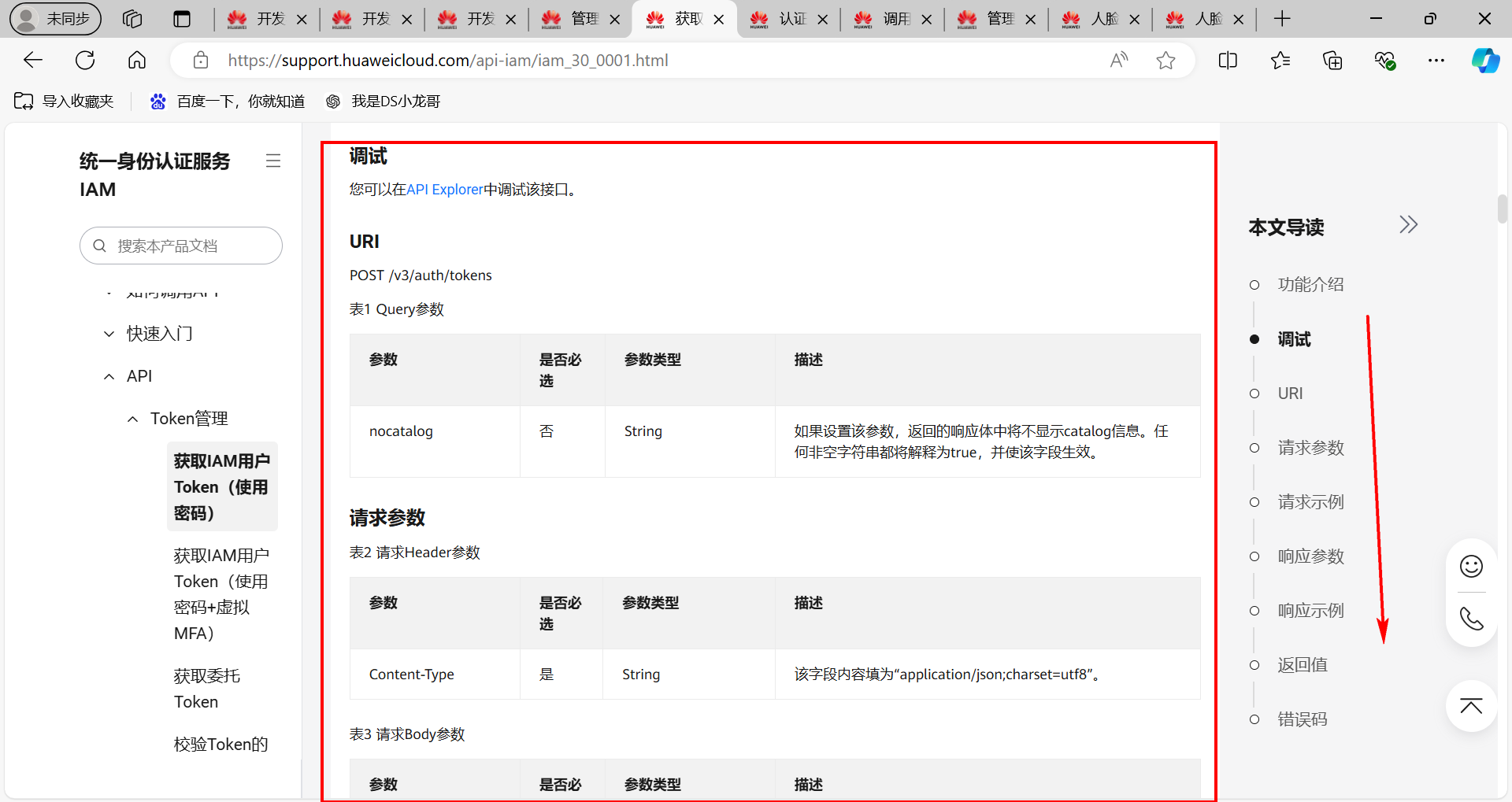Add this page to Collections

(x=1332, y=60)
